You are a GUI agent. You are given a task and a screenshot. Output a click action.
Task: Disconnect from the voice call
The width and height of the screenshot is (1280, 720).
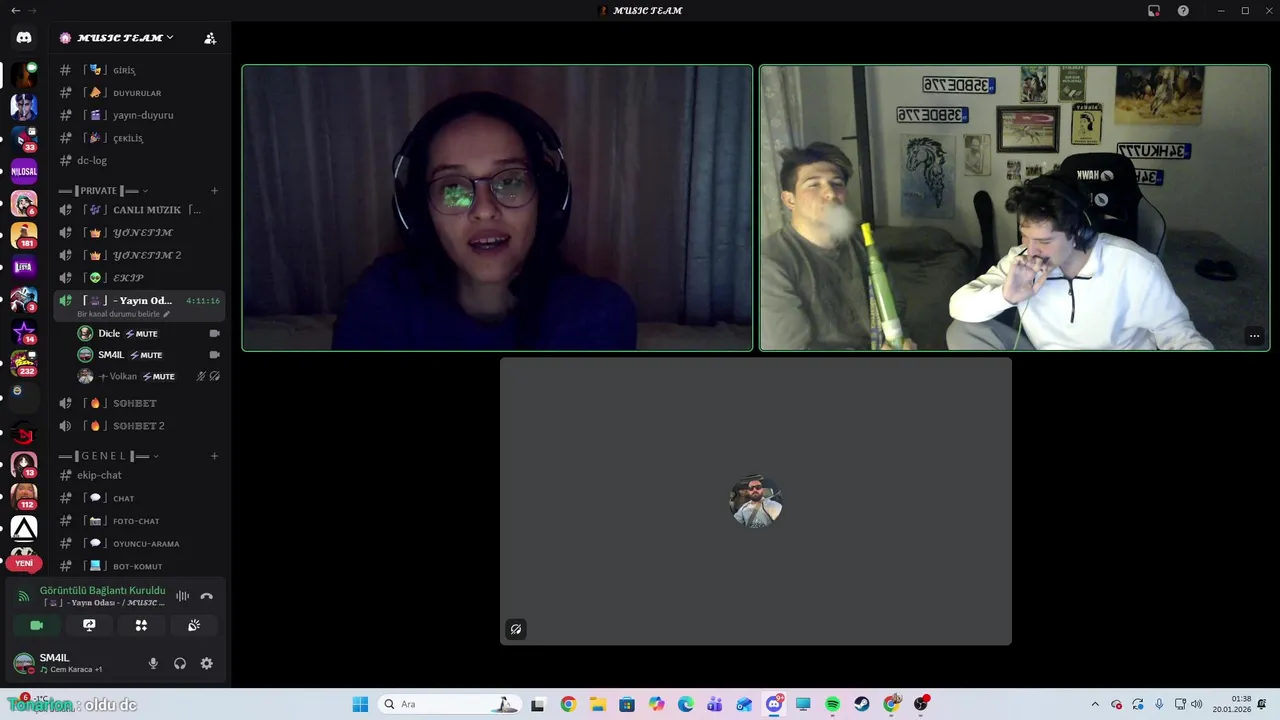(207, 596)
